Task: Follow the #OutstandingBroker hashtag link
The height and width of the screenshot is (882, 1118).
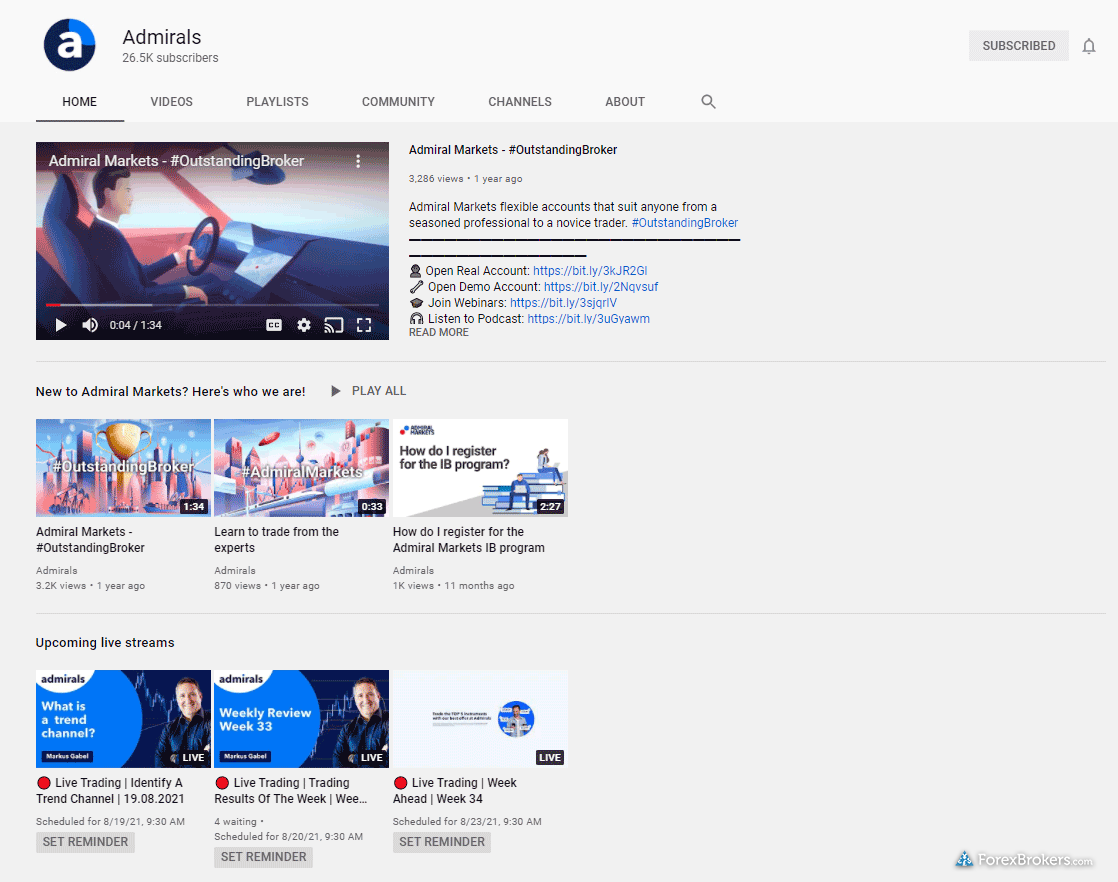Action: pyautogui.click(x=684, y=223)
